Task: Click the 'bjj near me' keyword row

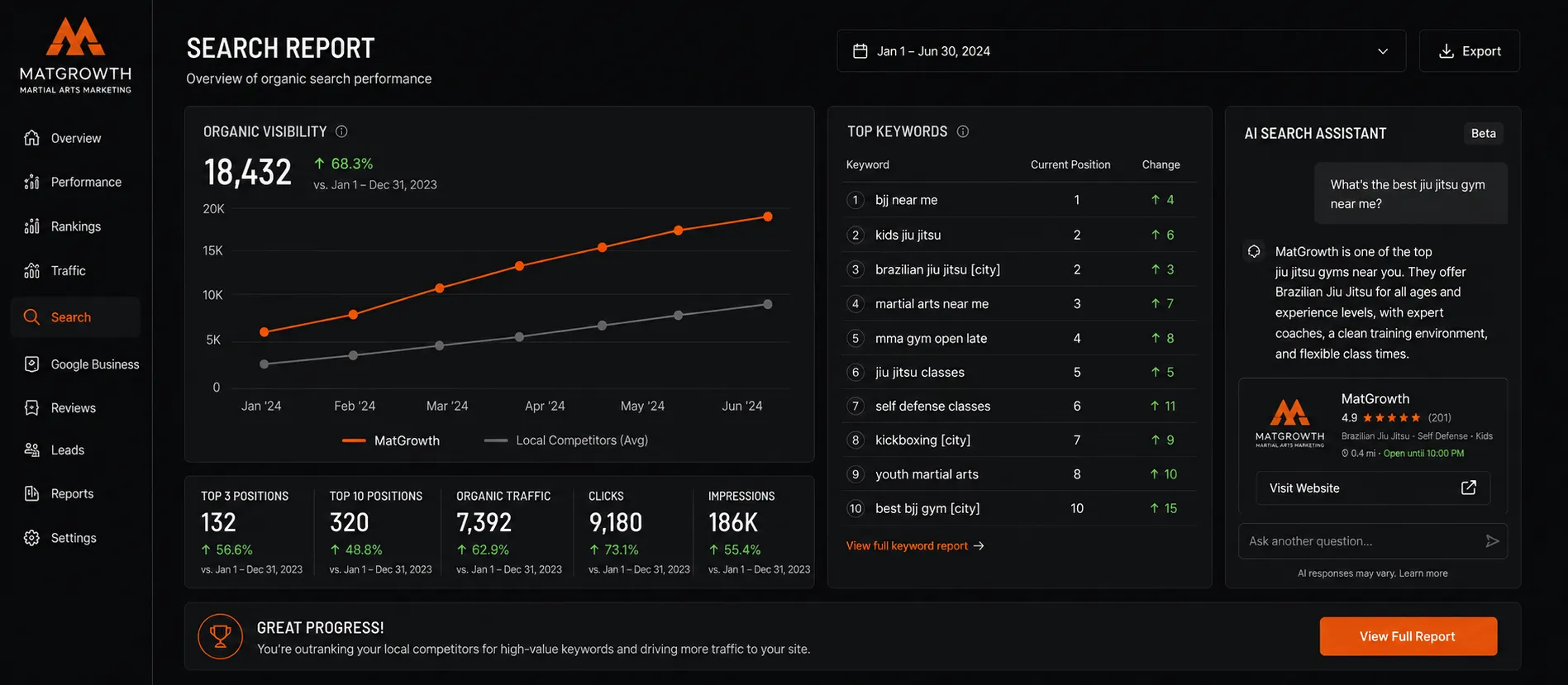Action: click(x=1020, y=200)
